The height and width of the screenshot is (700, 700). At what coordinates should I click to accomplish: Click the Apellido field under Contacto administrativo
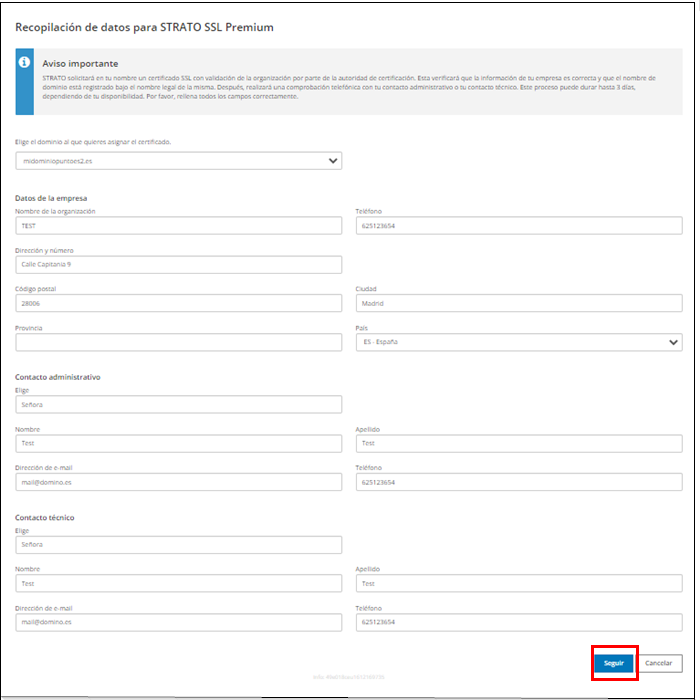(x=519, y=443)
